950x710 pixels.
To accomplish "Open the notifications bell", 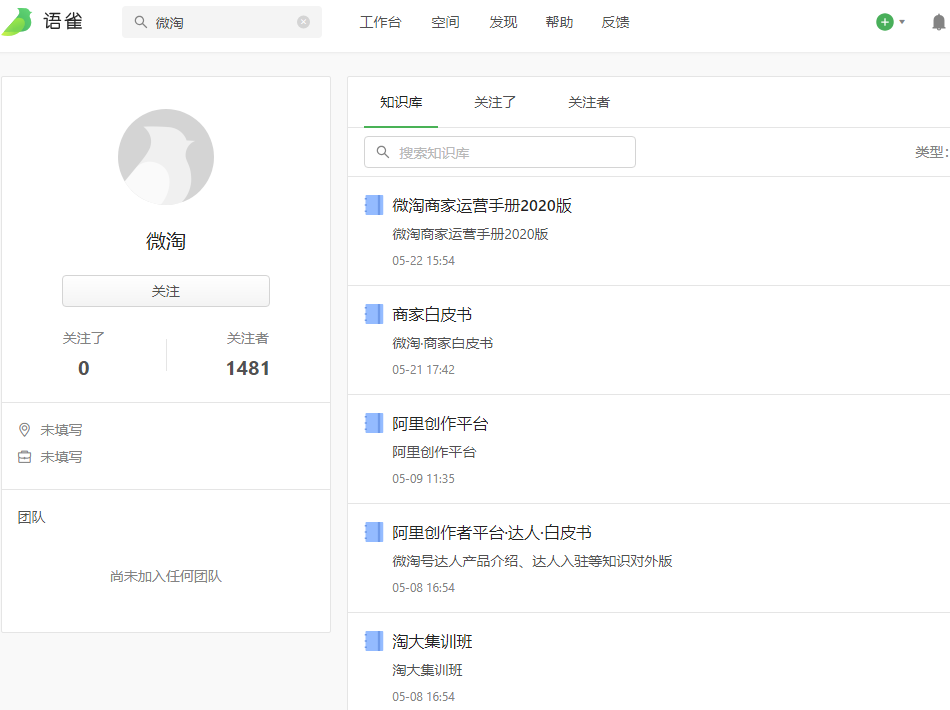I will tap(938, 22).
